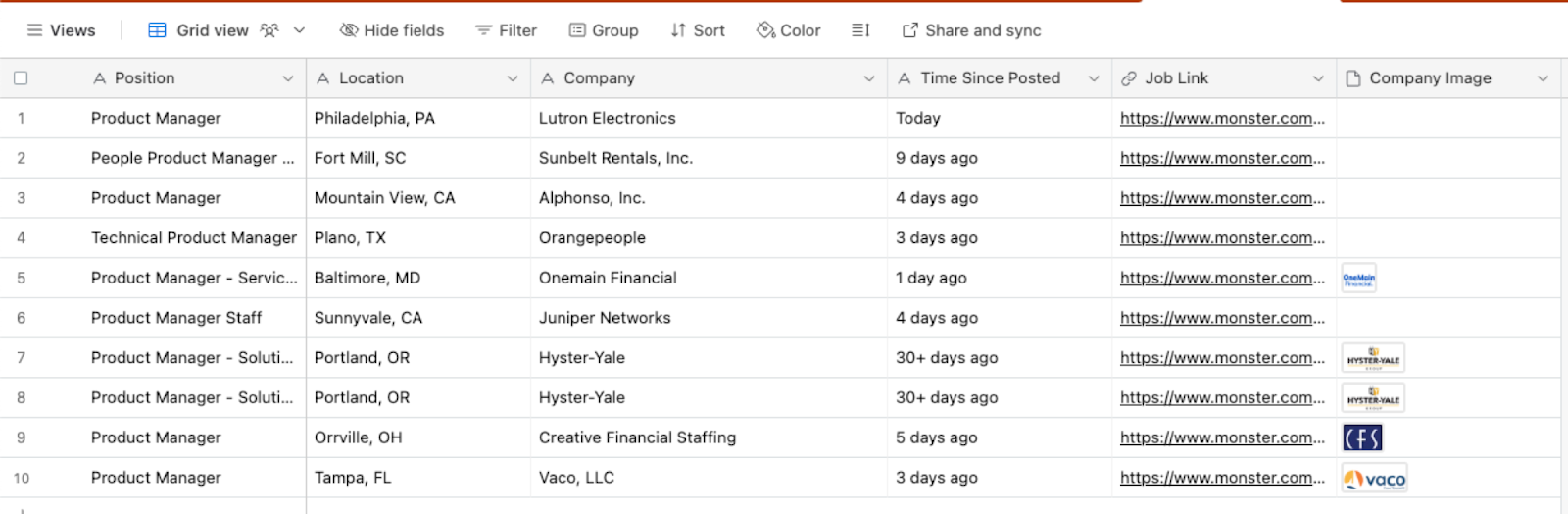Open the OneMain Financial logo thumbnail

[1358, 279]
